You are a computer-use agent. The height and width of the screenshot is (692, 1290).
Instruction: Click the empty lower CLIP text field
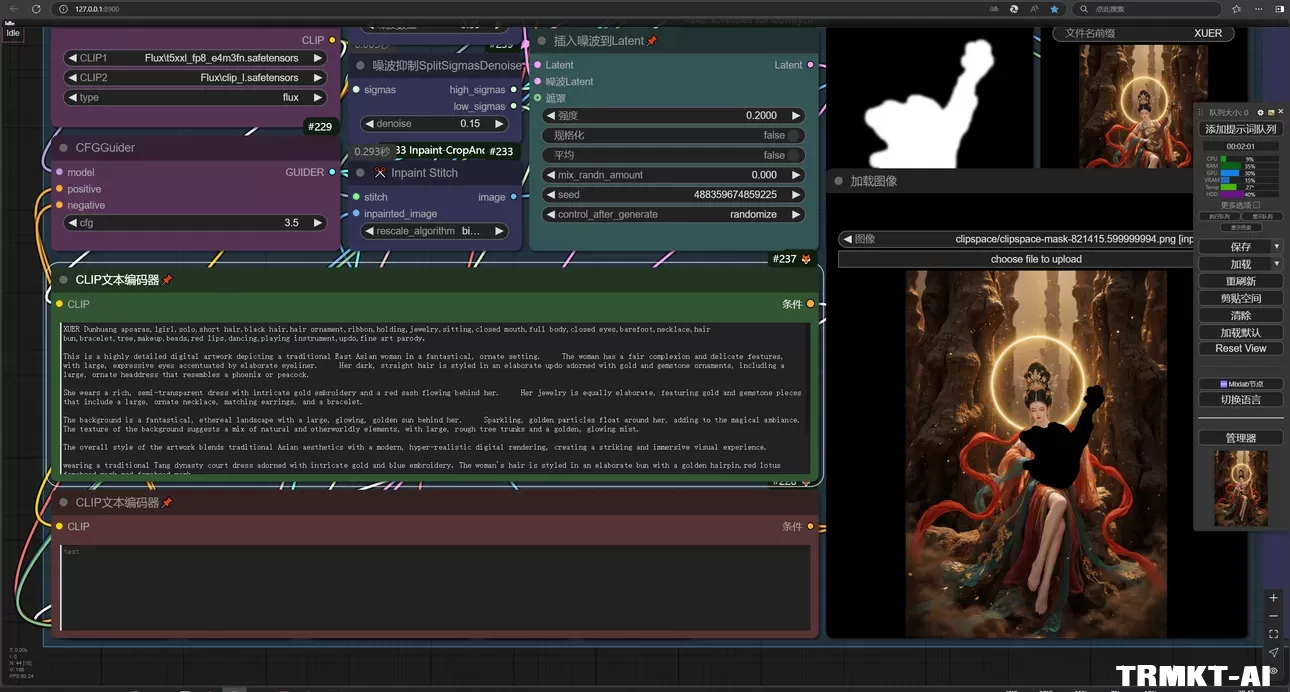[435, 588]
